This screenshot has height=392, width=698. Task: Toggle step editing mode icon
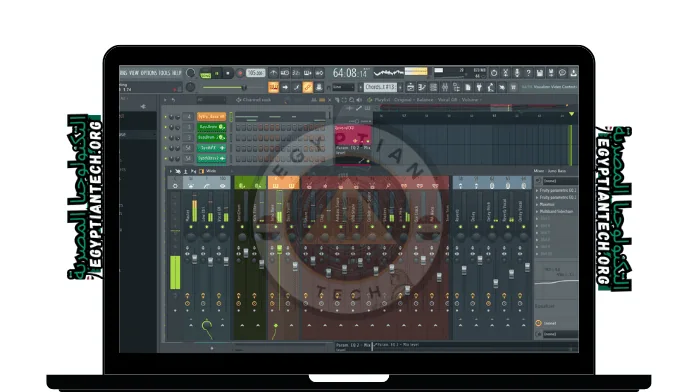(296, 87)
